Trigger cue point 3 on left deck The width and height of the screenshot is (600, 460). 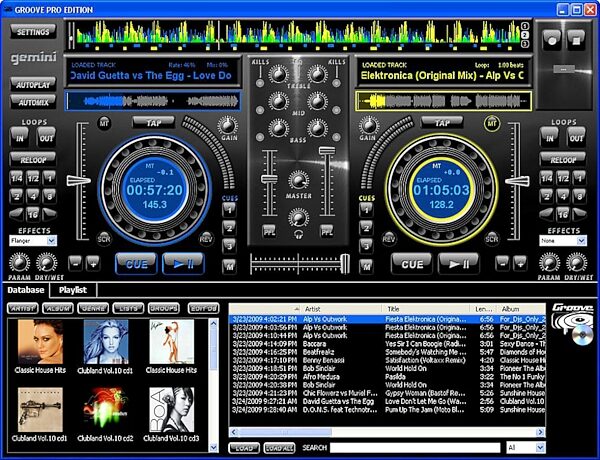point(230,246)
